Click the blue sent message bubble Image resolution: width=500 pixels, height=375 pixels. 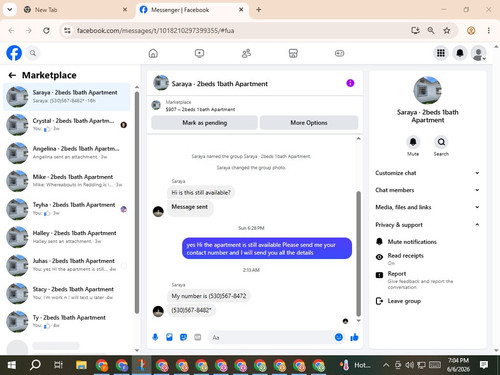pos(267,248)
